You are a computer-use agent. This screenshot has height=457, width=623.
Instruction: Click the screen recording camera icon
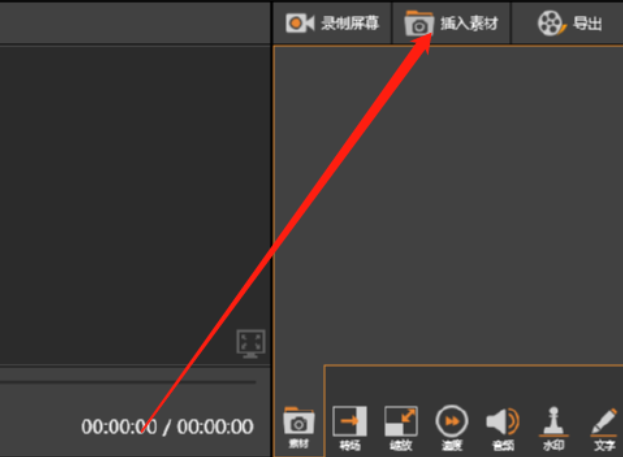[300, 23]
